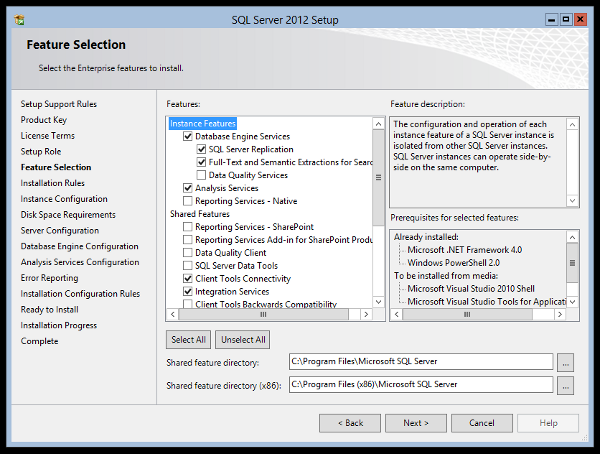Screen dimensions: 600x454
Task: Enable Reporting Services - Native checkbox
Action: [x=188, y=201]
